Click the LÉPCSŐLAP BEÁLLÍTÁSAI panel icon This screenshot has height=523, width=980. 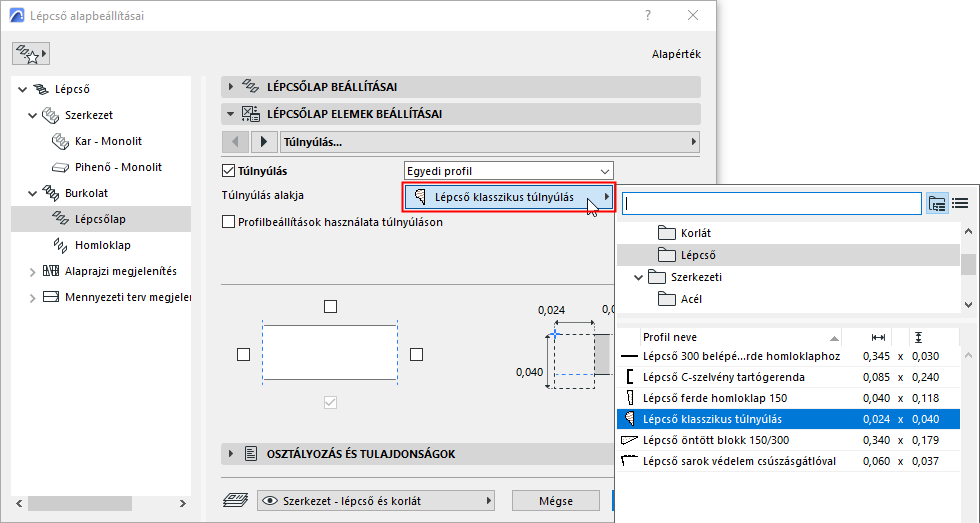251,87
